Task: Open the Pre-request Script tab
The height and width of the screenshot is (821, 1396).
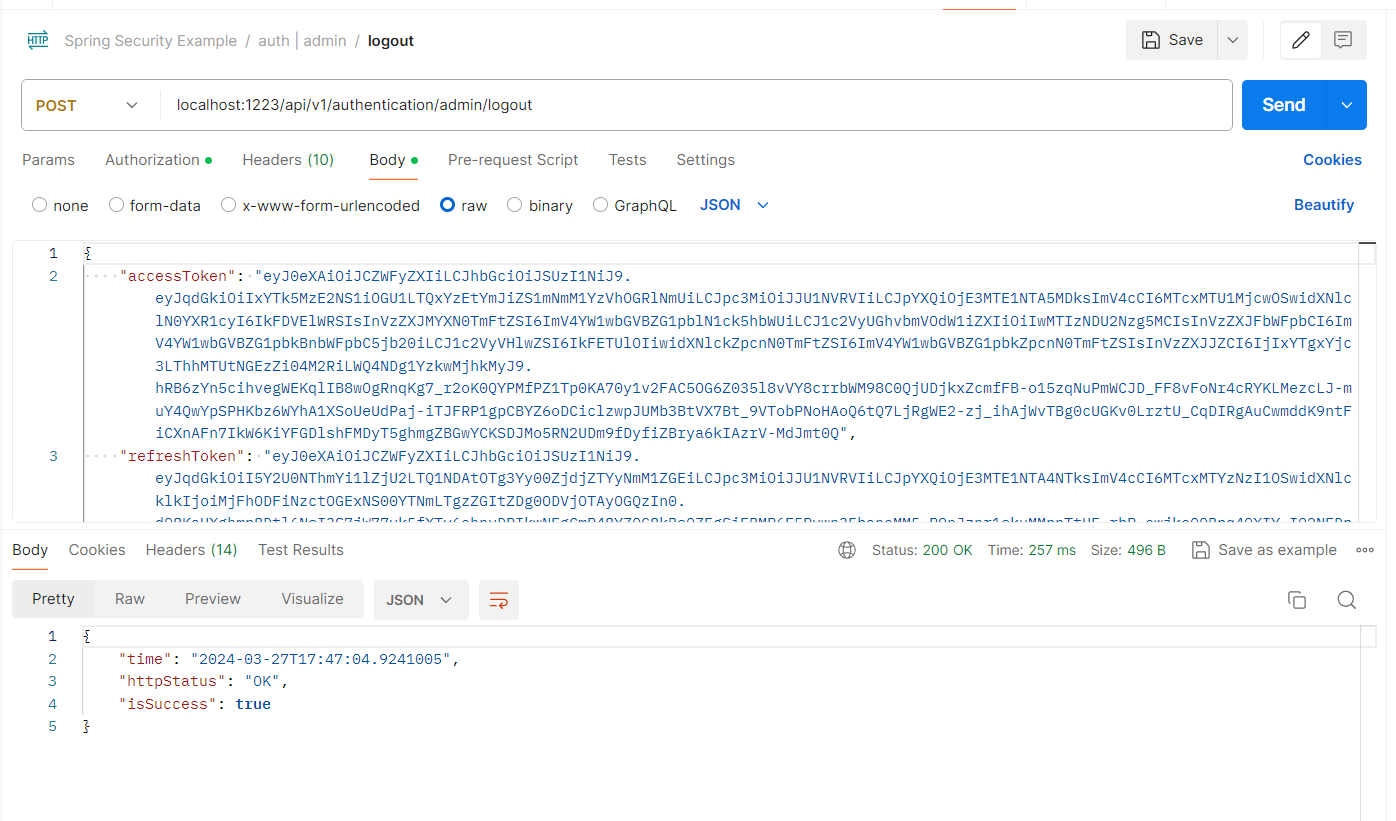Action: point(513,160)
